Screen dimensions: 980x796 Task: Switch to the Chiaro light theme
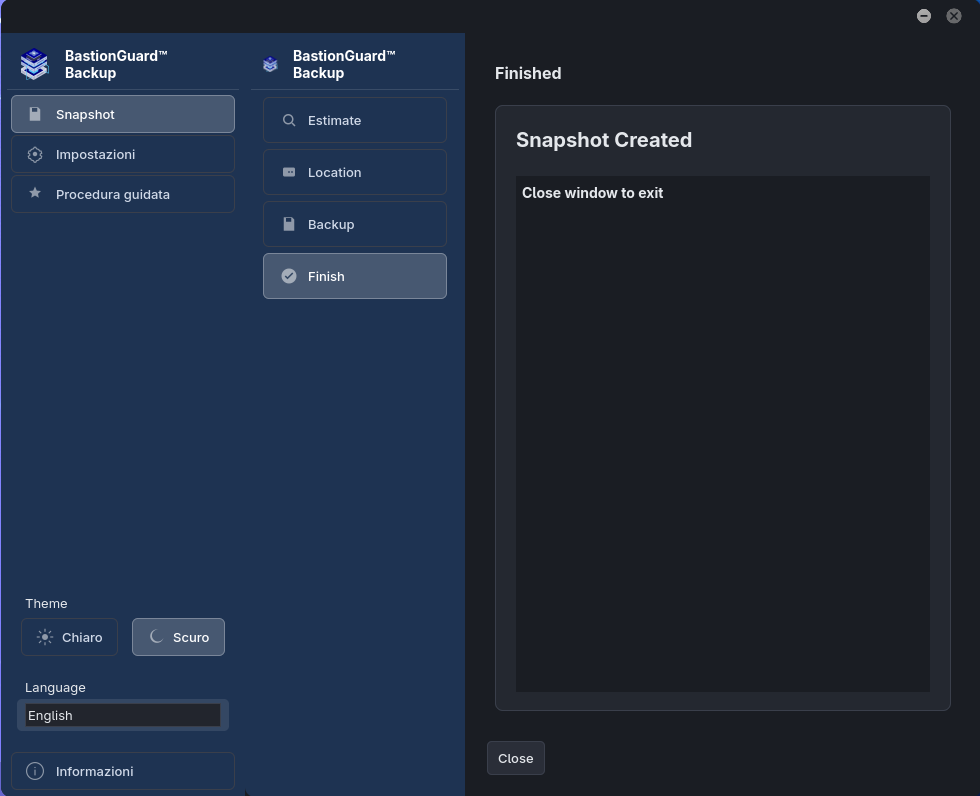(69, 637)
